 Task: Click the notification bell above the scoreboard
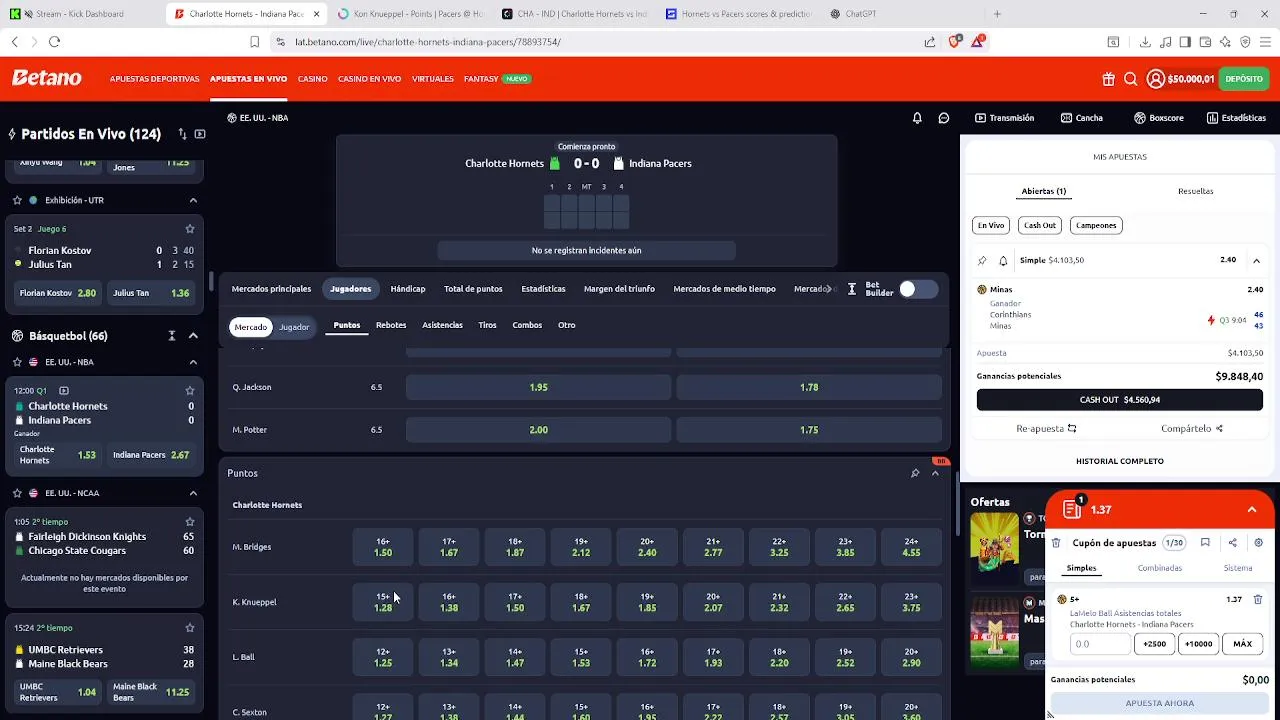917,118
